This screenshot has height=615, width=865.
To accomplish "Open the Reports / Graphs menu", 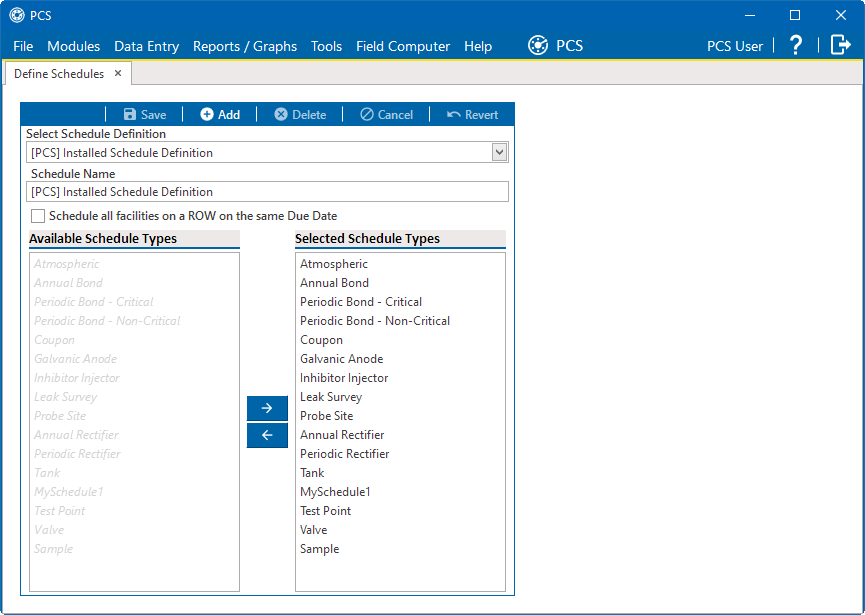I will point(245,46).
